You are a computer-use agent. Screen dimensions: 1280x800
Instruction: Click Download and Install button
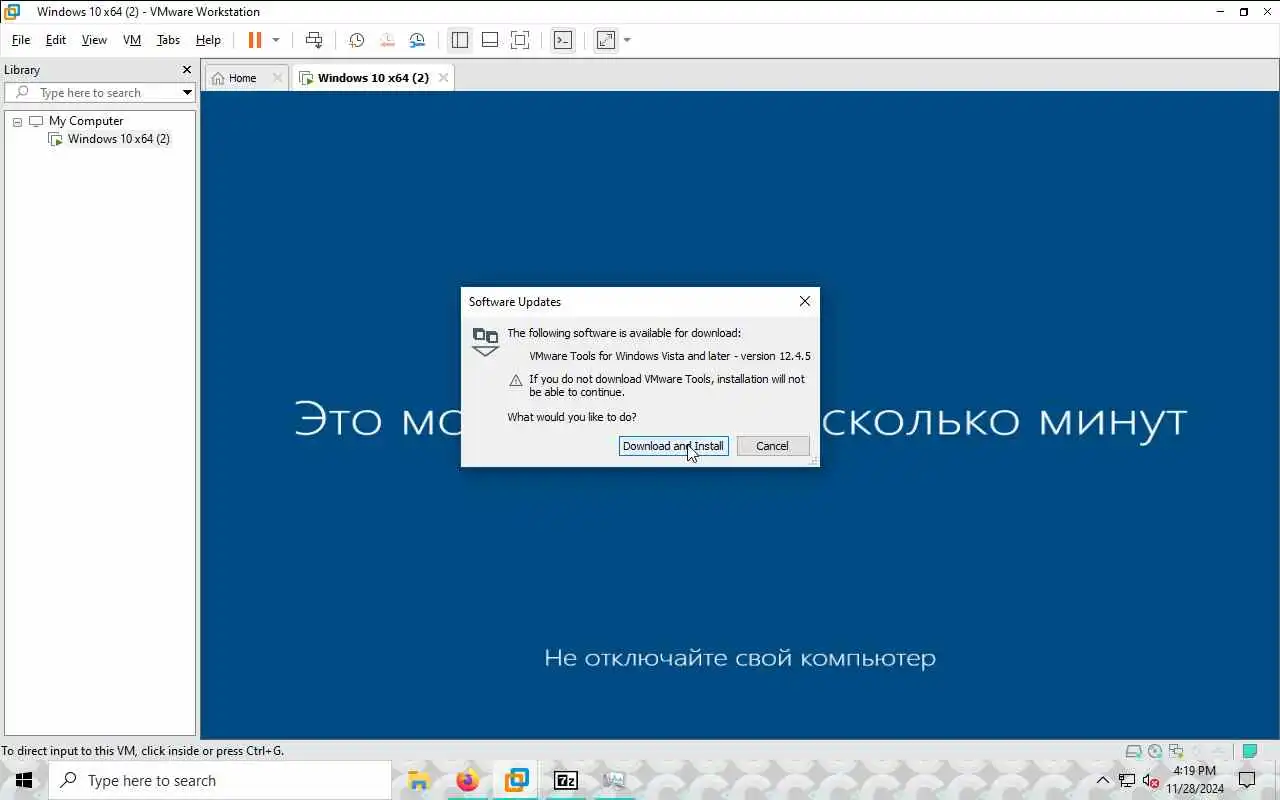pos(673,446)
